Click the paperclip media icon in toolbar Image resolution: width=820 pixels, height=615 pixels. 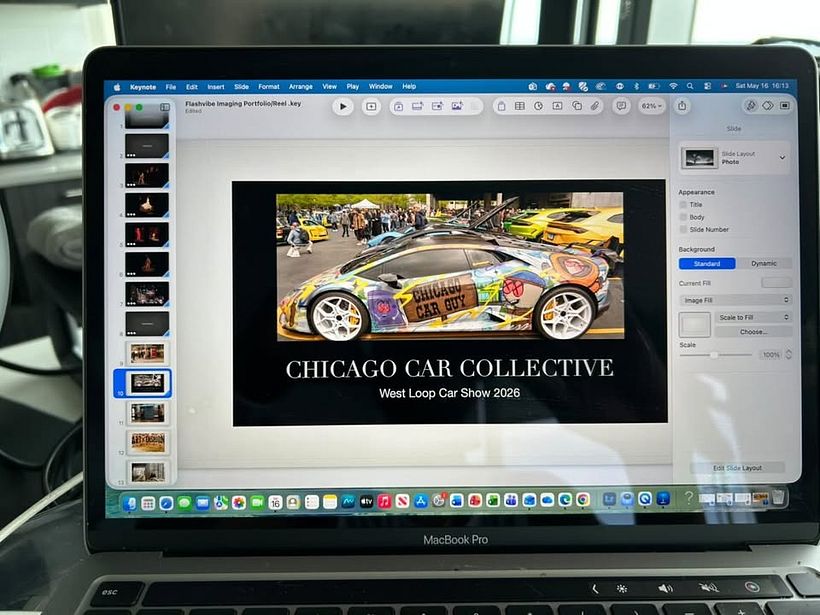click(595, 106)
